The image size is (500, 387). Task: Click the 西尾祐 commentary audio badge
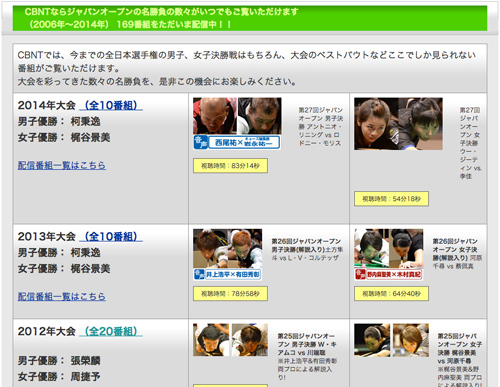point(237,143)
